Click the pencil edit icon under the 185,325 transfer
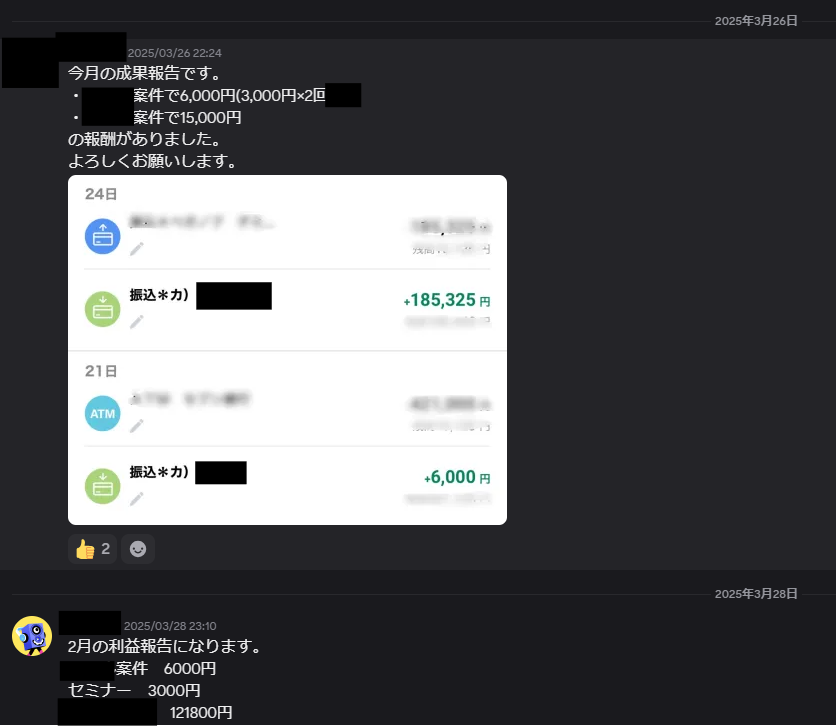Image resolution: width=836 pixels, height=726 pixels. pyautogui.click(x=136, y=321)
